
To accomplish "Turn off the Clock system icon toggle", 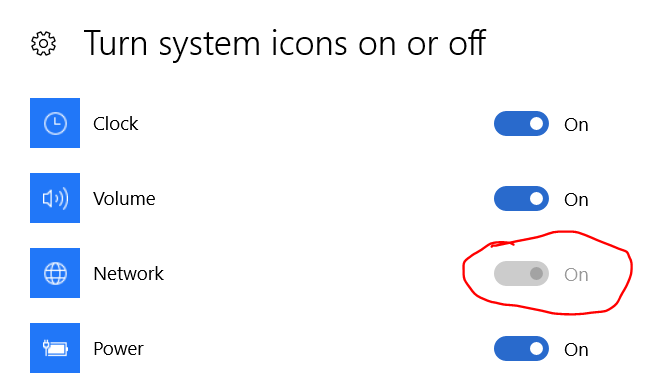I will click(521, 123).
